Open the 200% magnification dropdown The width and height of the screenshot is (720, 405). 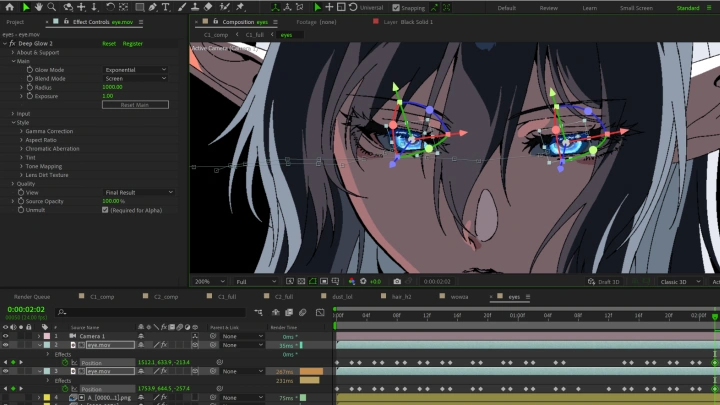click(x=210, y=281)
